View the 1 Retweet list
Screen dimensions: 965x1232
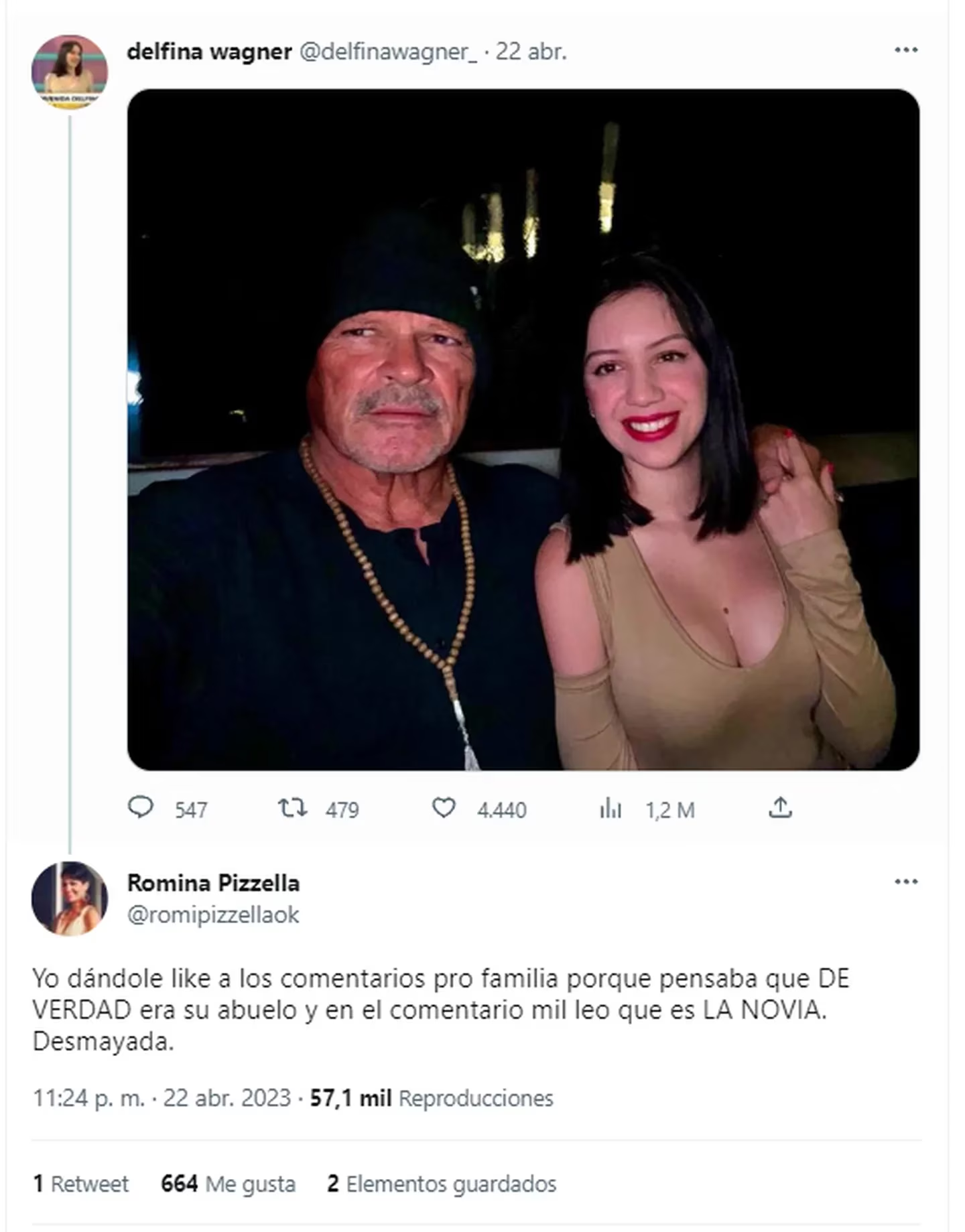point(81,1184)
